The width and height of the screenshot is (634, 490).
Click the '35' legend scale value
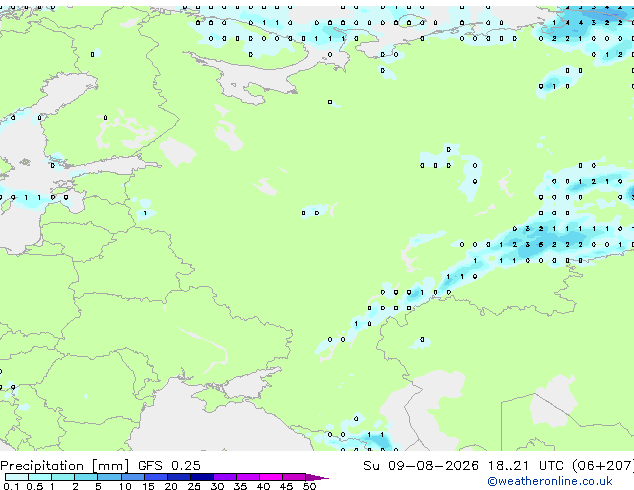[x=240, y=486]
